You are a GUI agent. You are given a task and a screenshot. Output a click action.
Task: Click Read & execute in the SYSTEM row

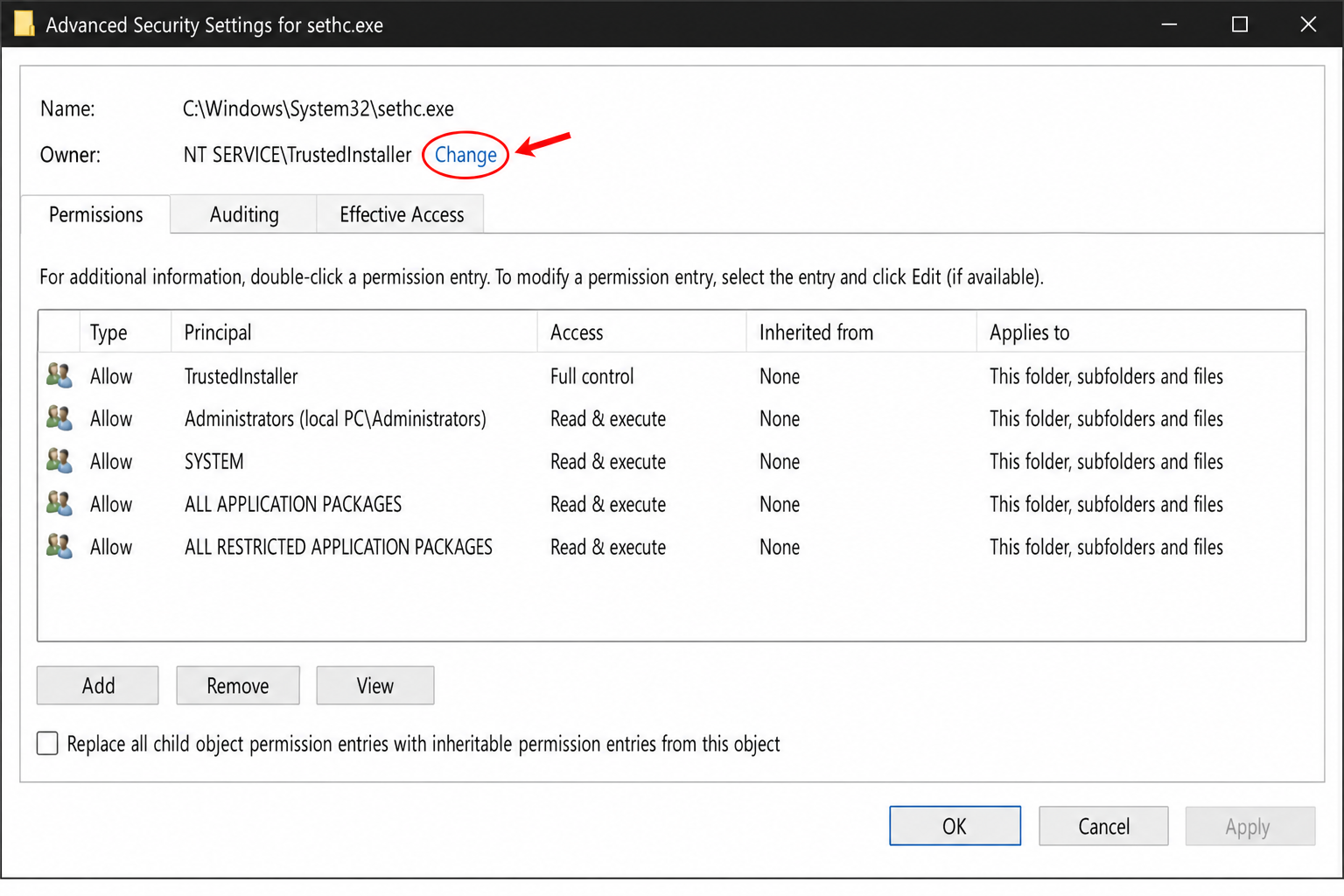tap(608, 462)
